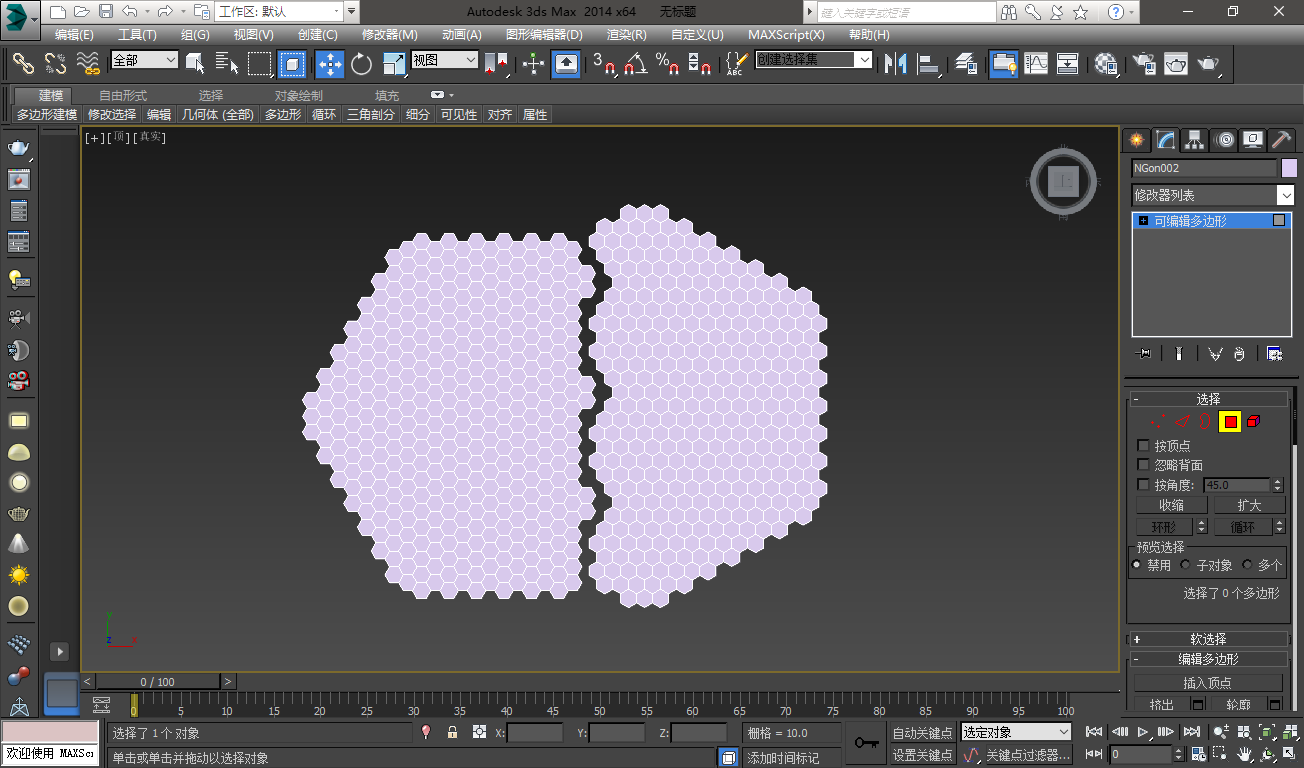Open the 渲染(R) menu
Image resolution: width=1304 pixels, height=768 pixels.
point(626,34)
